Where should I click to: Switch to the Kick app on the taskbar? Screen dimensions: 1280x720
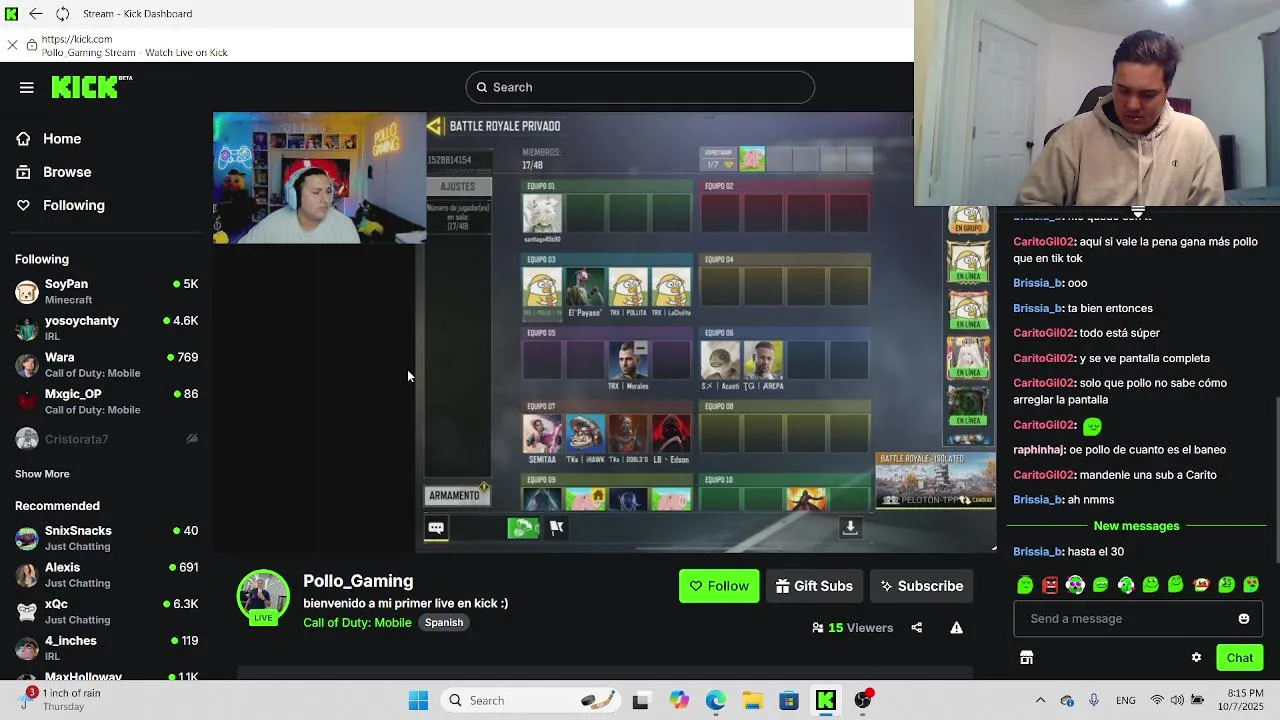pos(826,701)
